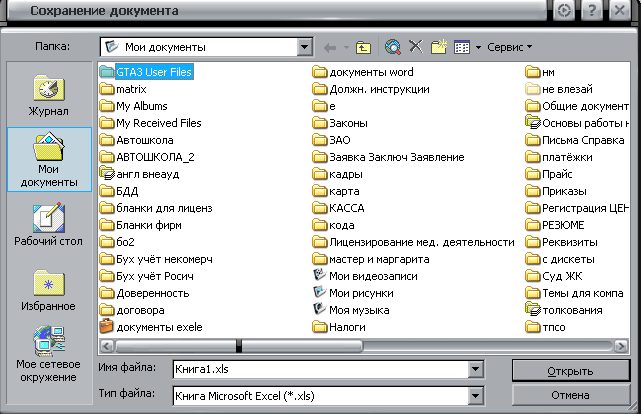Select Мои документы in the places bar
Image resolution: width=641 pixels, height=414 pixels.
click(x=49, y=159)
